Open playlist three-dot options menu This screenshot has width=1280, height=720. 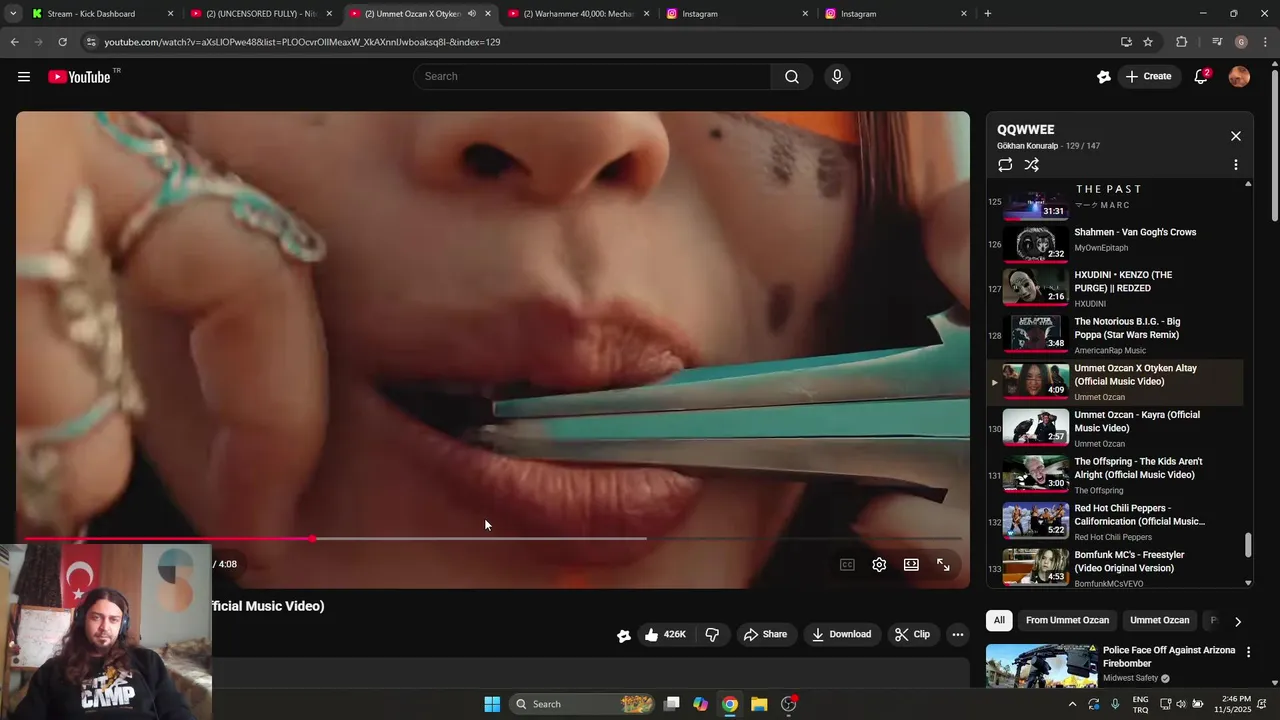1236,165
